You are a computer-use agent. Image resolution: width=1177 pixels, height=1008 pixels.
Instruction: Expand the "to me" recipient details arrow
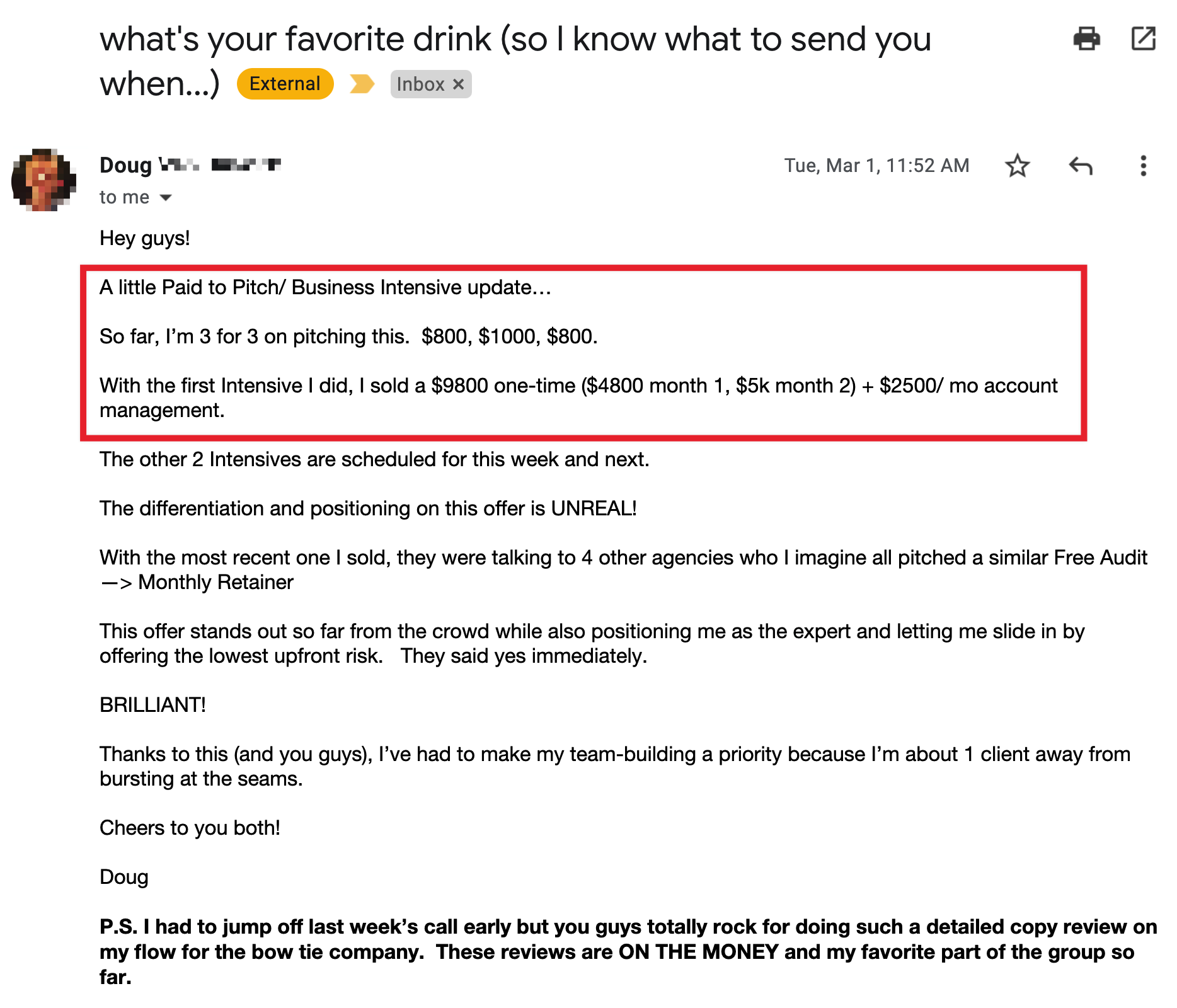click(x=166, y=198)
